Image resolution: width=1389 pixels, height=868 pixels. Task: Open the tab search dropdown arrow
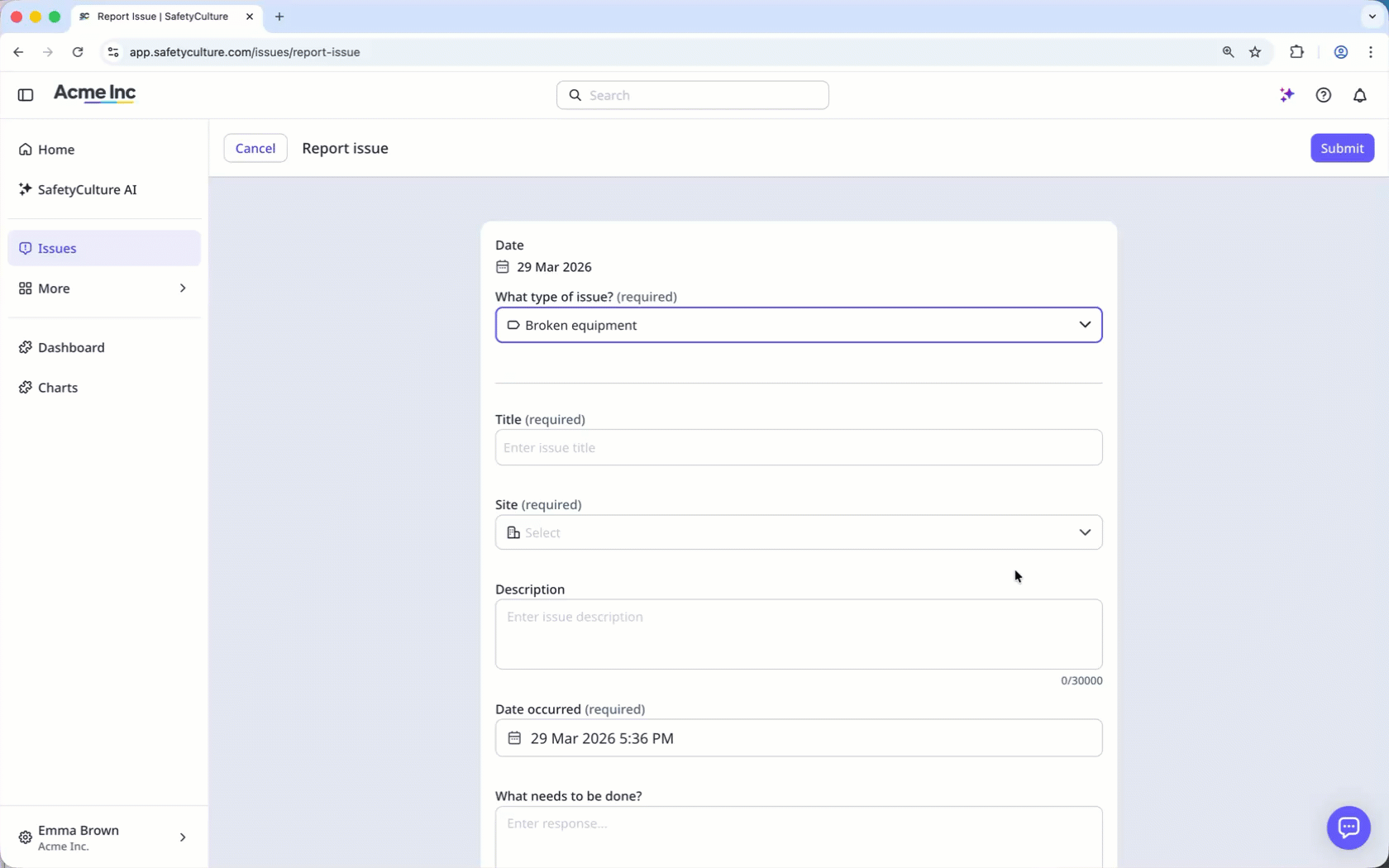coord(1372,17)
